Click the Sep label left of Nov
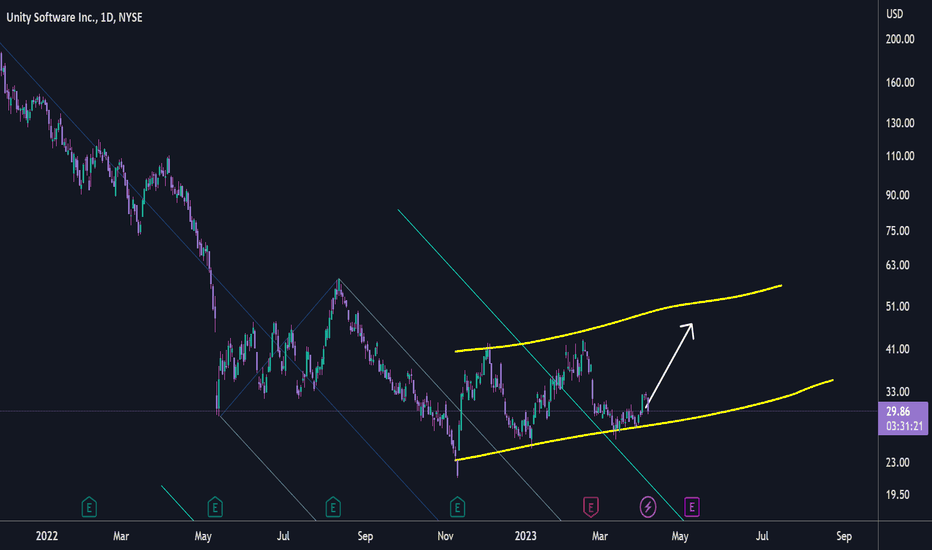This screenshot has width=932, height=550. [365, 536]
